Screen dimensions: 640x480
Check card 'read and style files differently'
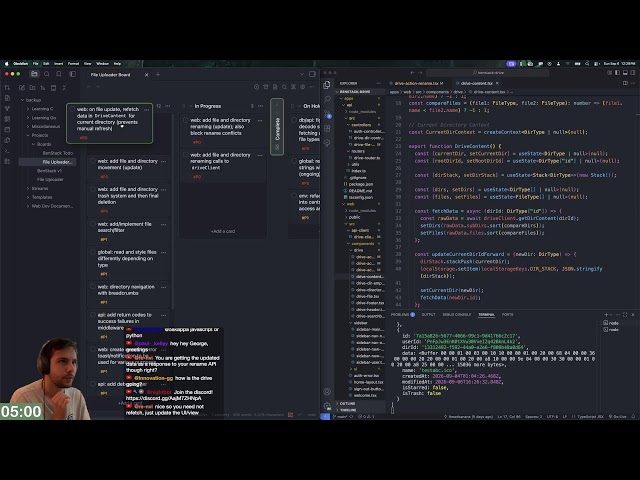[93, 252]
